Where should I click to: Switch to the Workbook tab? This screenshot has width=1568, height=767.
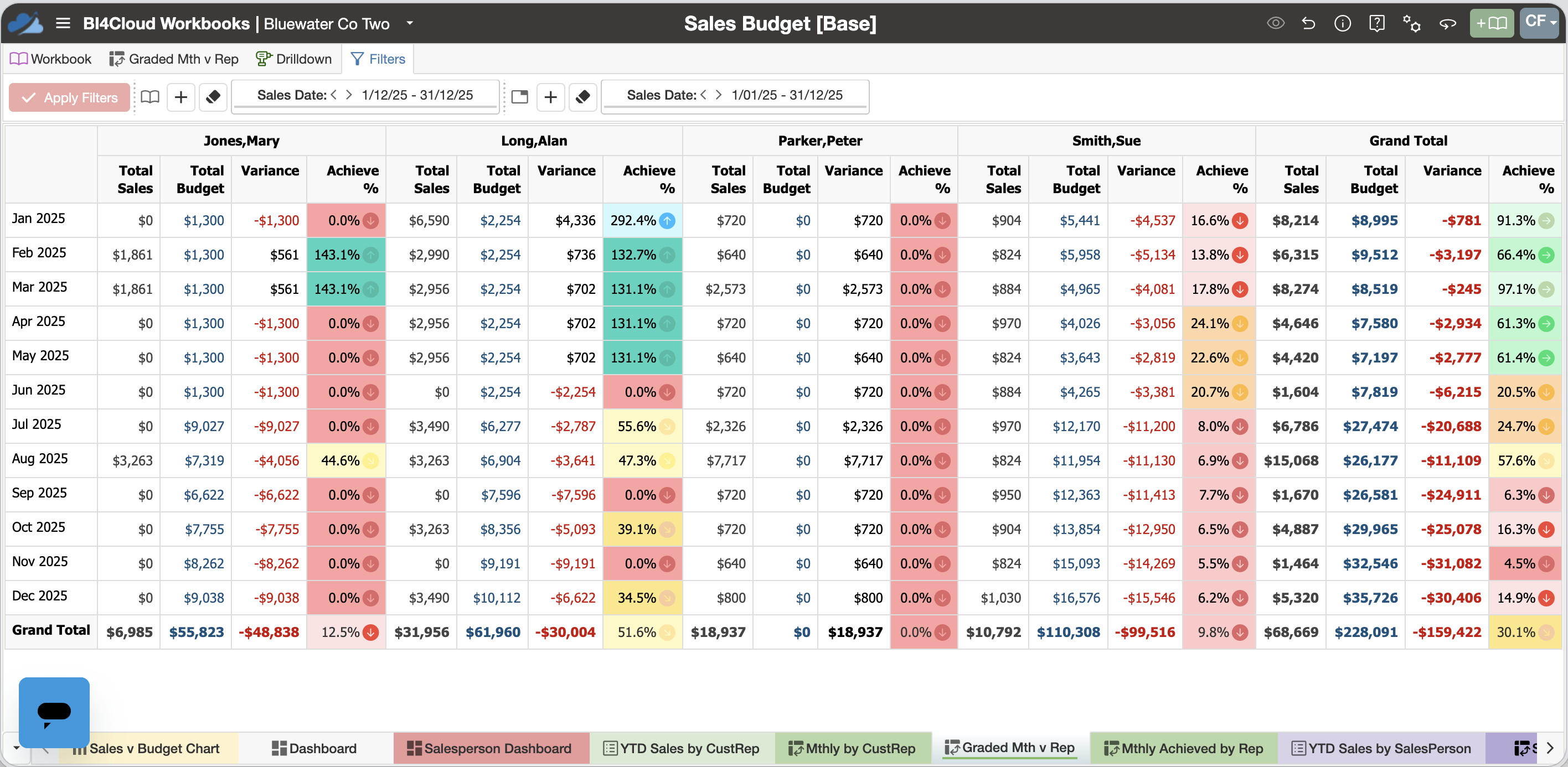pyautogui.click(x=50, y=59)
